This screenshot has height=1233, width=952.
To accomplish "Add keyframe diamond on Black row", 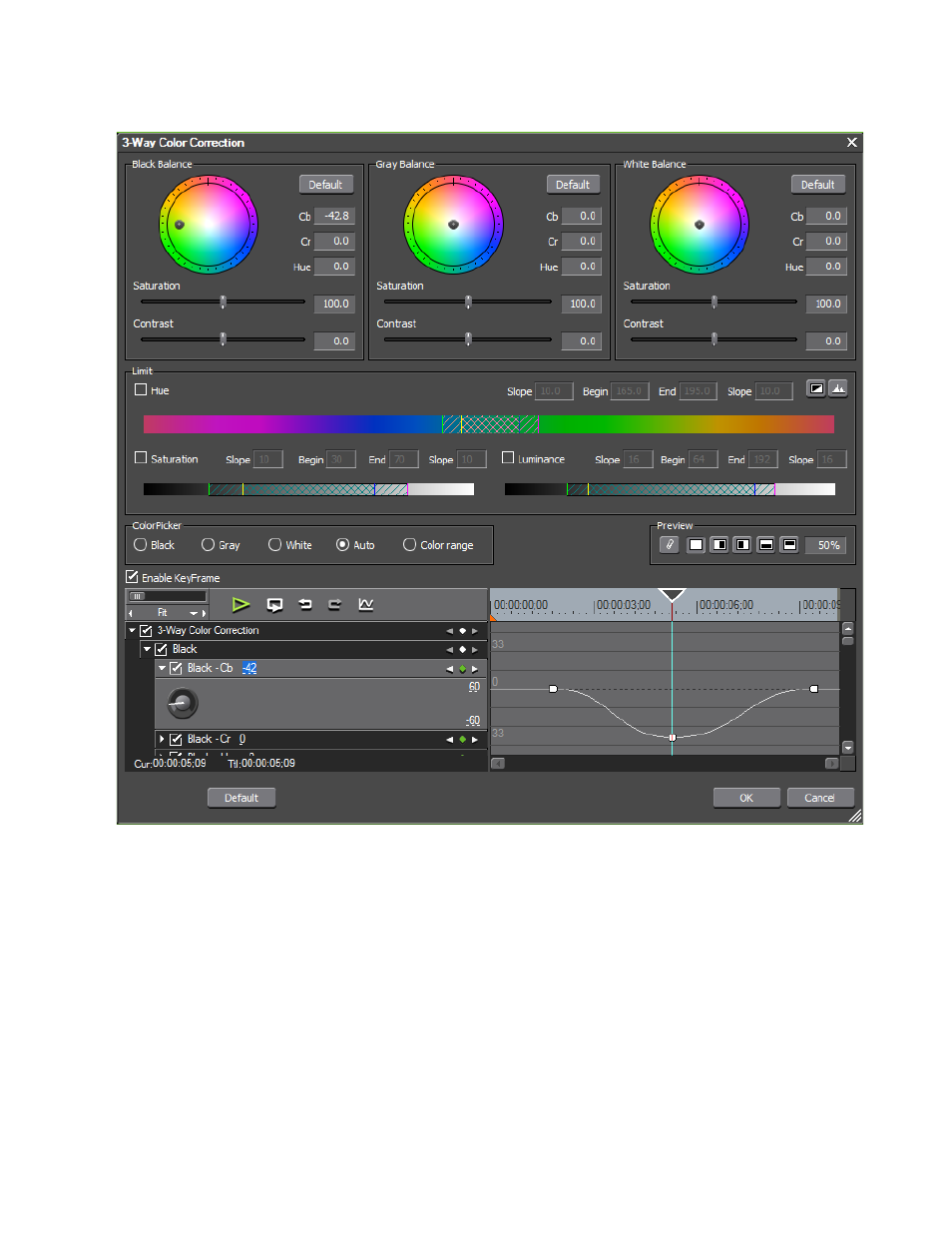I will (462, 650).
